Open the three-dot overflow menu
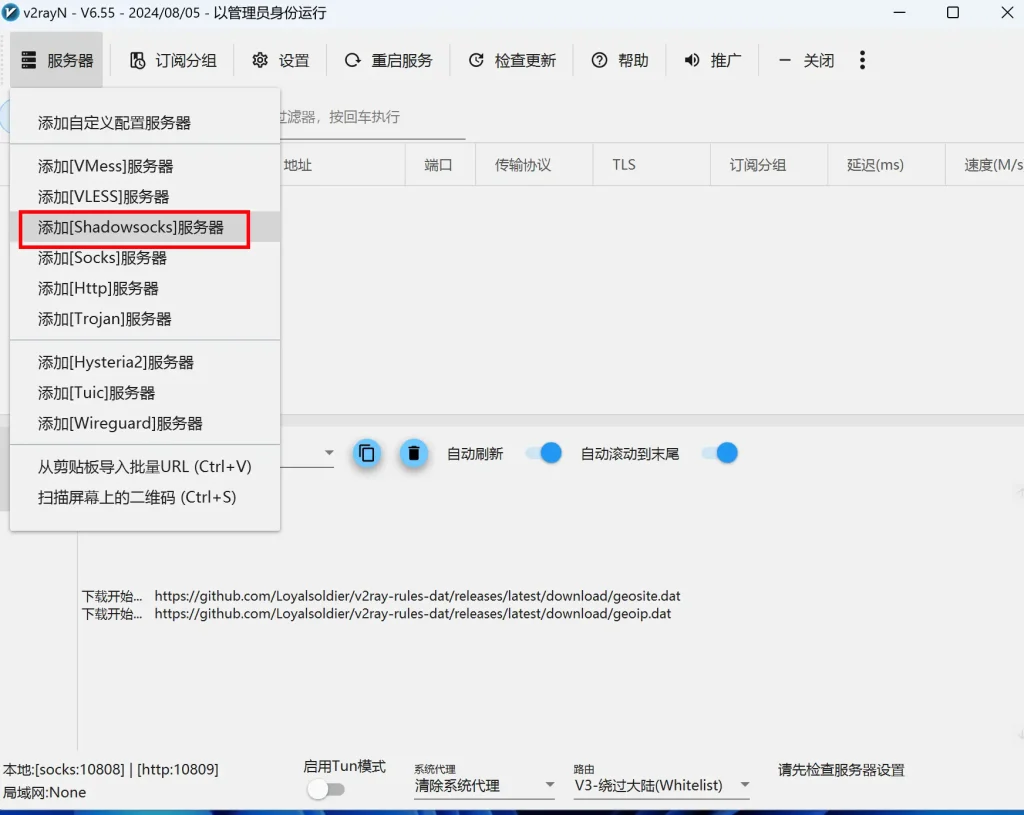Screen dimensions: 1024x815 (x=862, y=60)
